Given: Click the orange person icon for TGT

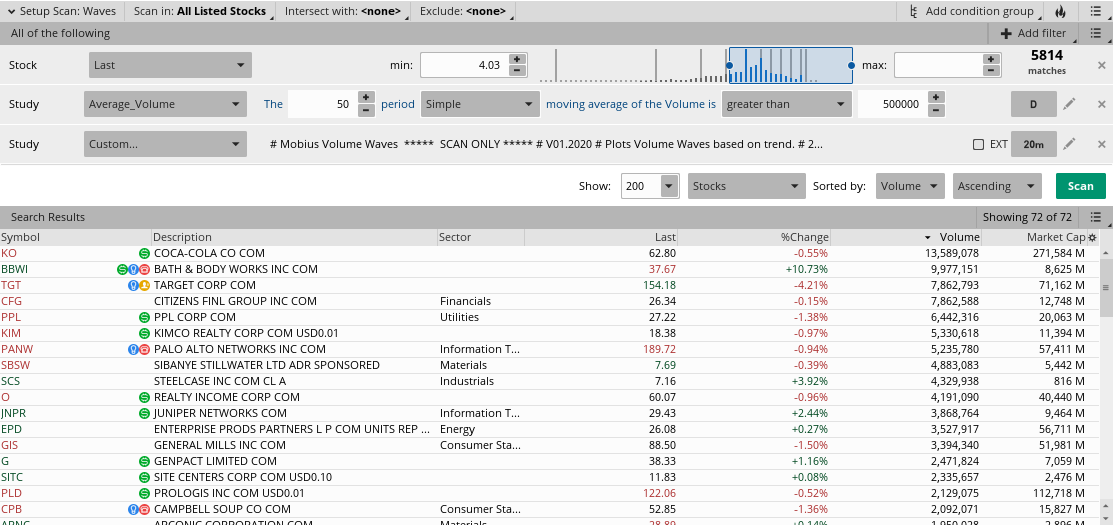Looking at the screenshot, I should point(144,285).
